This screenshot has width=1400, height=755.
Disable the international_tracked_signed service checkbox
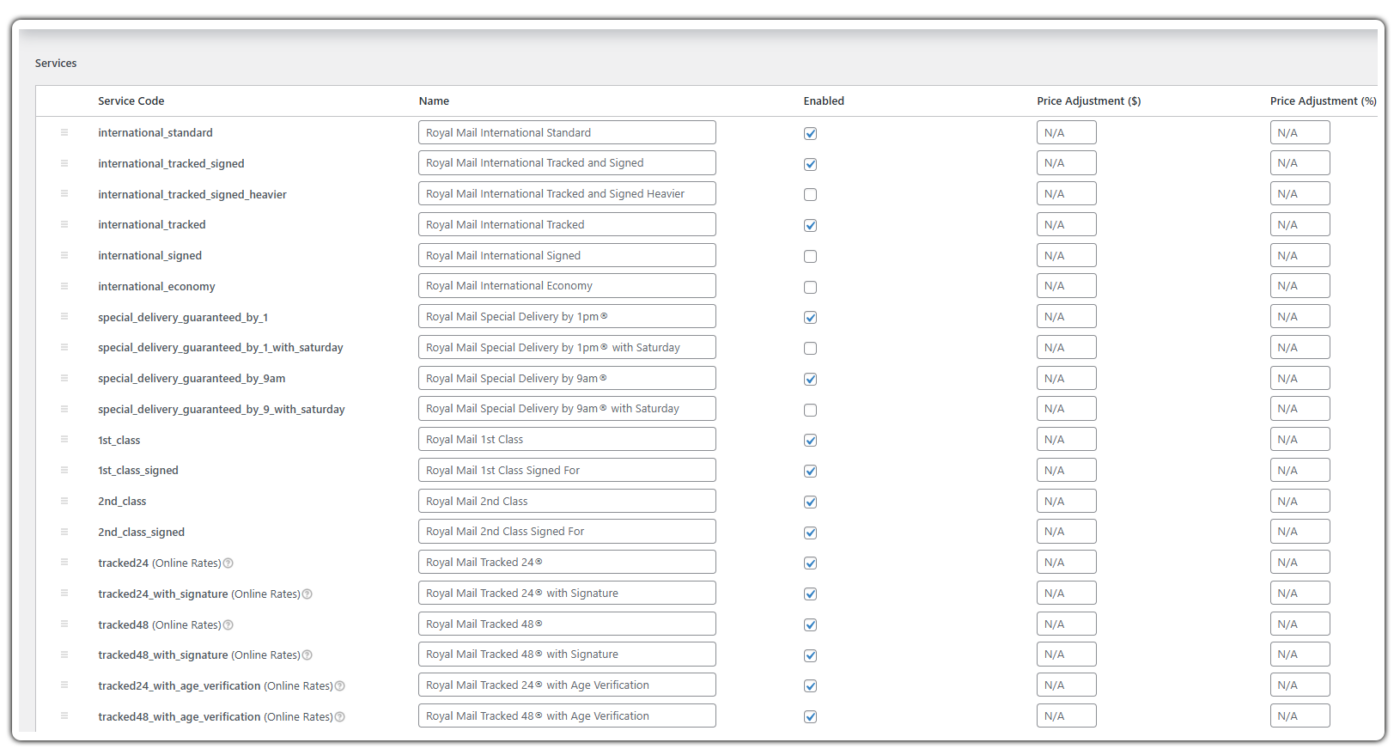pos(810,164)
